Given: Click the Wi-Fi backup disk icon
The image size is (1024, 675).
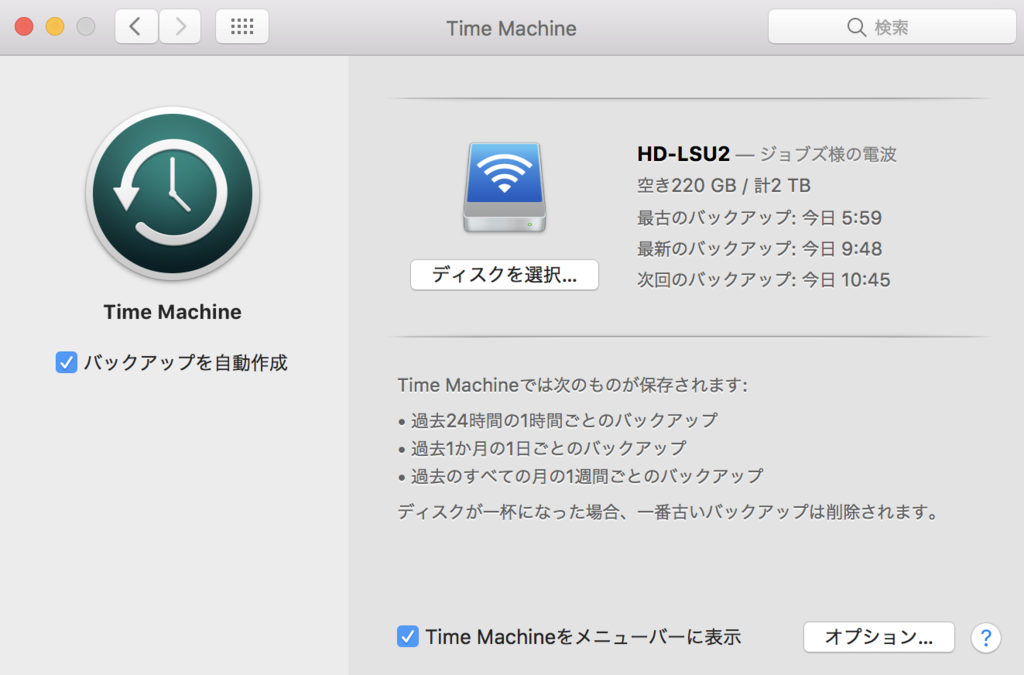Looking at the screenshot, I should 504,187.
